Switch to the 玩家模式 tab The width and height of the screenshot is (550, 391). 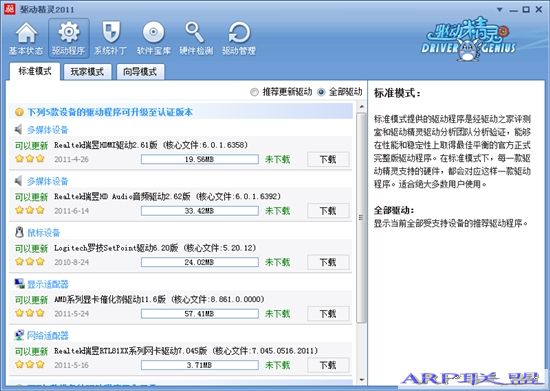coord(87,72)
